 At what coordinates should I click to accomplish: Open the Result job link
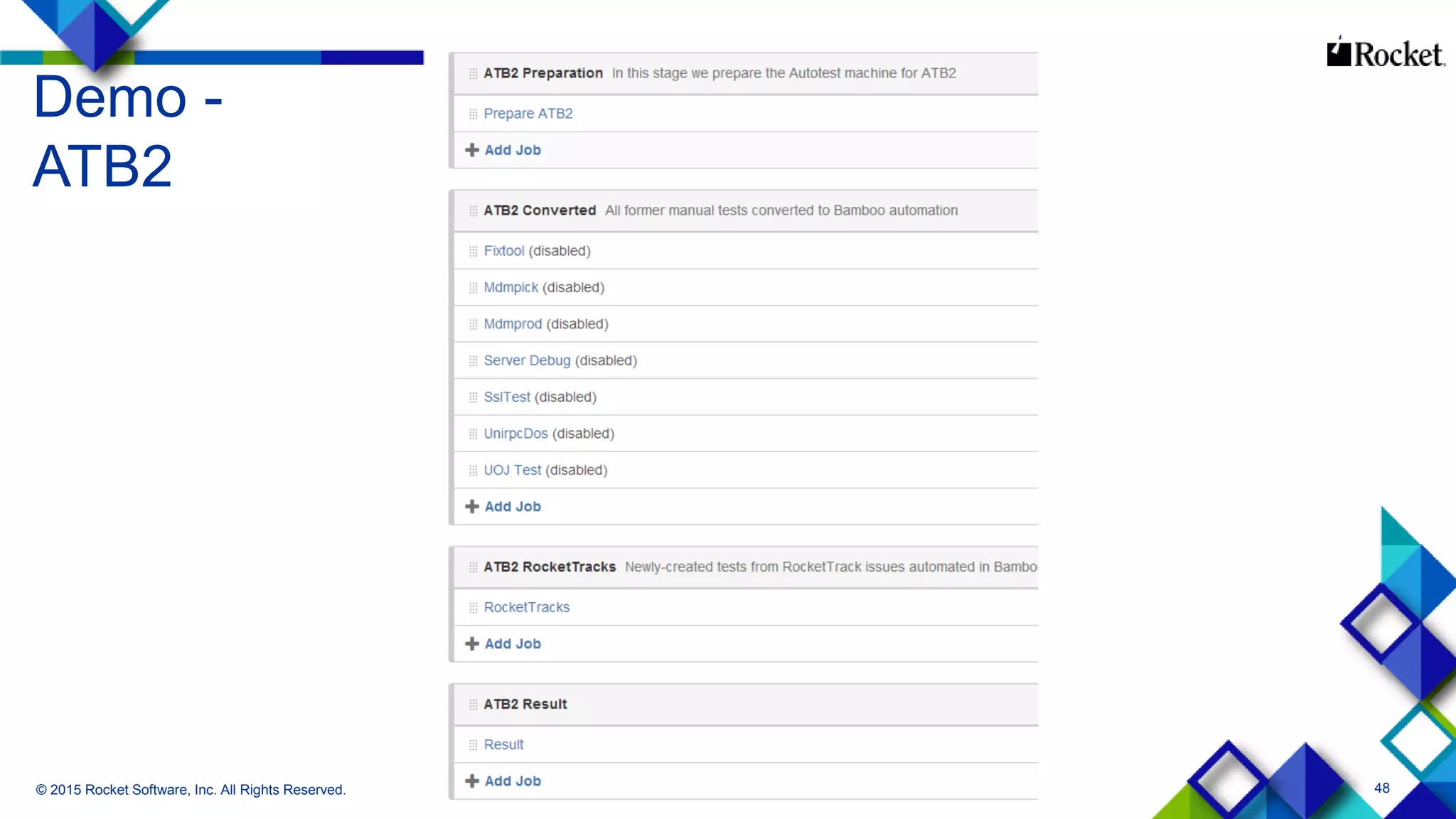pyautogui.click(x=503, y=745)
